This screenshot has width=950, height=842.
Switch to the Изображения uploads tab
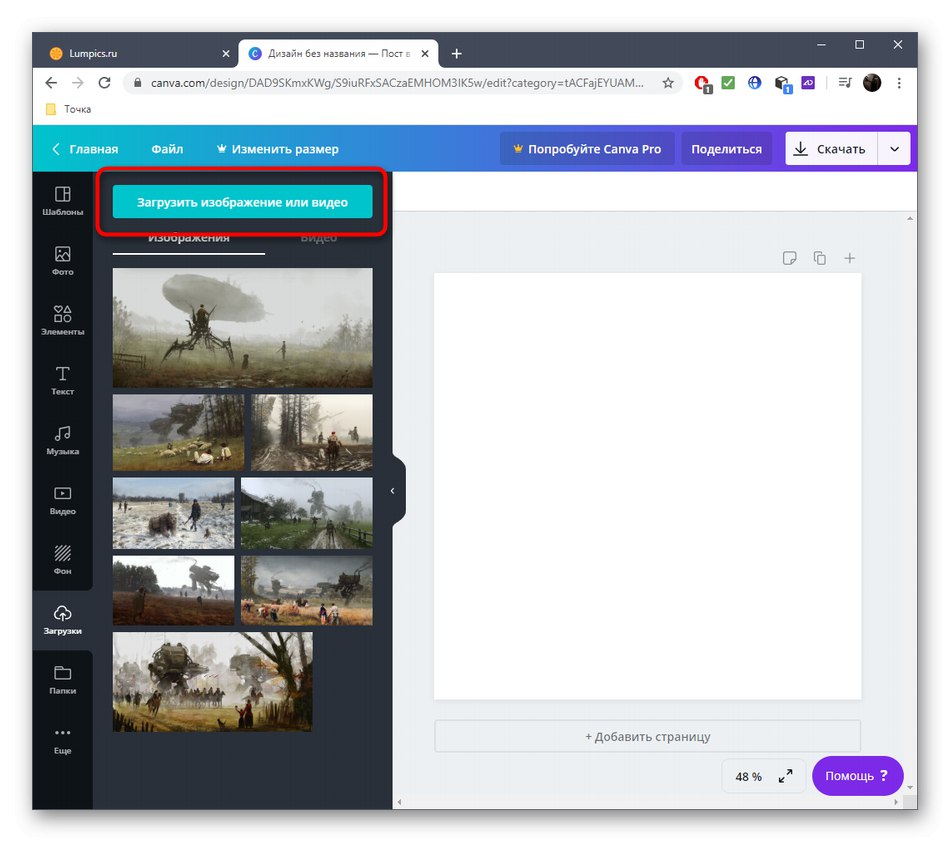pyautogui.click(x=188, y=239)
